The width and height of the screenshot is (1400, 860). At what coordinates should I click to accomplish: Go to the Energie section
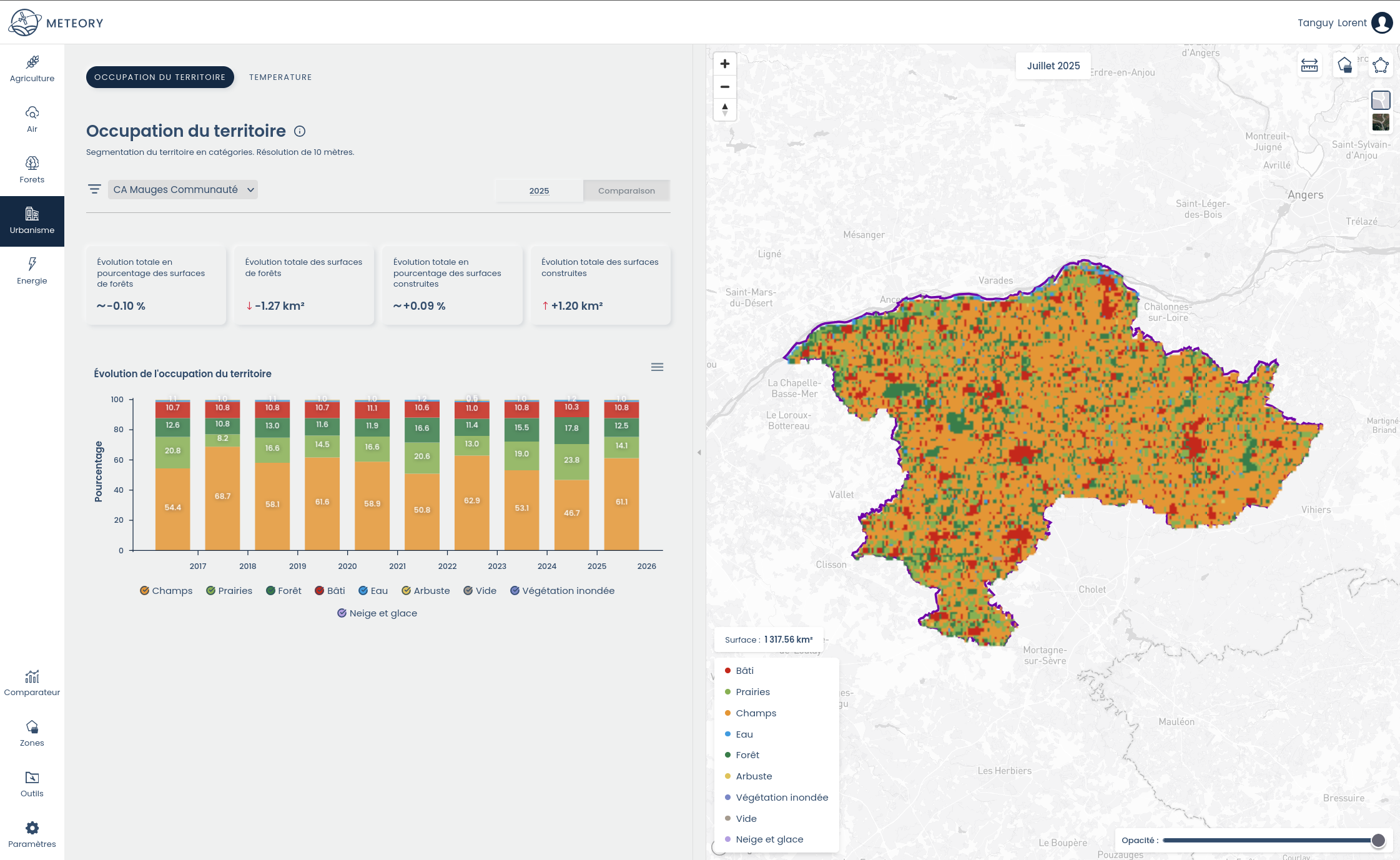click(32, 271)
